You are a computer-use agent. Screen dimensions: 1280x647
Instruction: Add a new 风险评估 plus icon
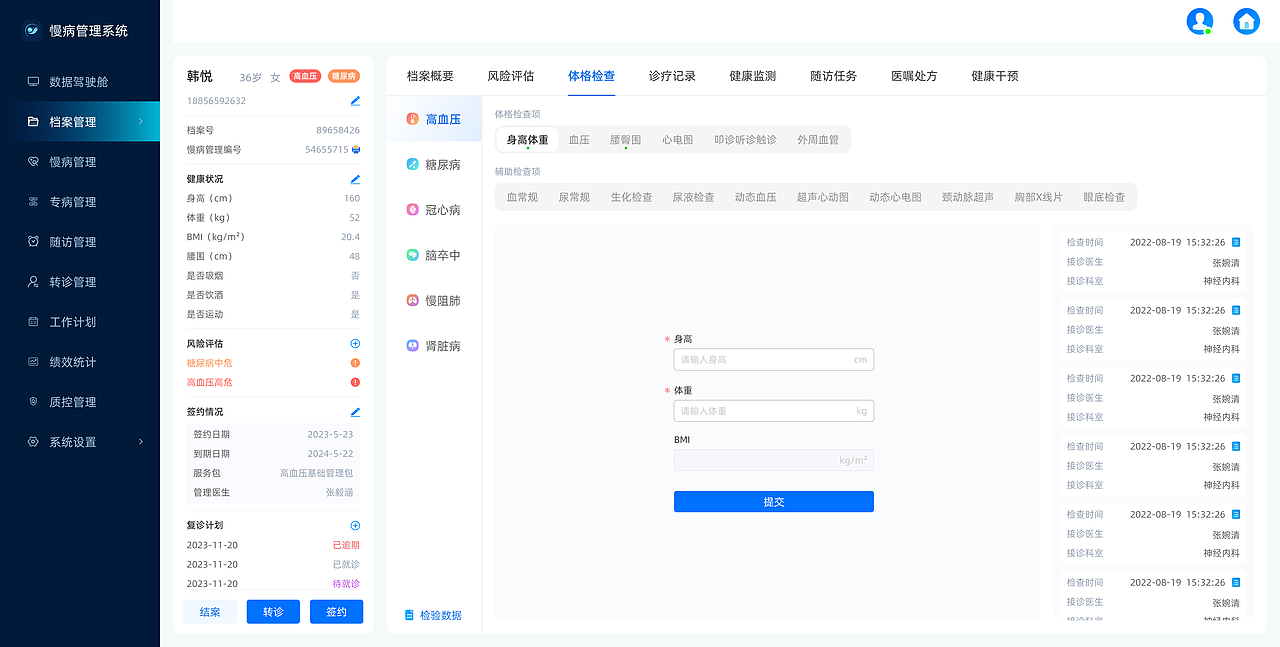[x=355, y=343]
